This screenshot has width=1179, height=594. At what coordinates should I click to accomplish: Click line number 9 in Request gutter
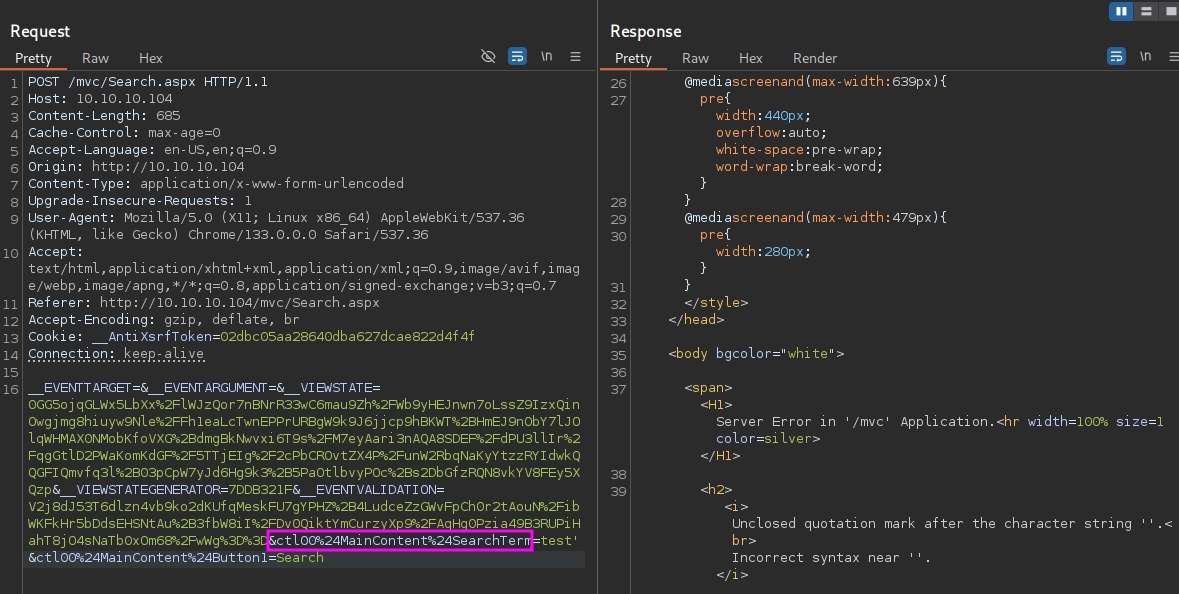tap(14, 218)
